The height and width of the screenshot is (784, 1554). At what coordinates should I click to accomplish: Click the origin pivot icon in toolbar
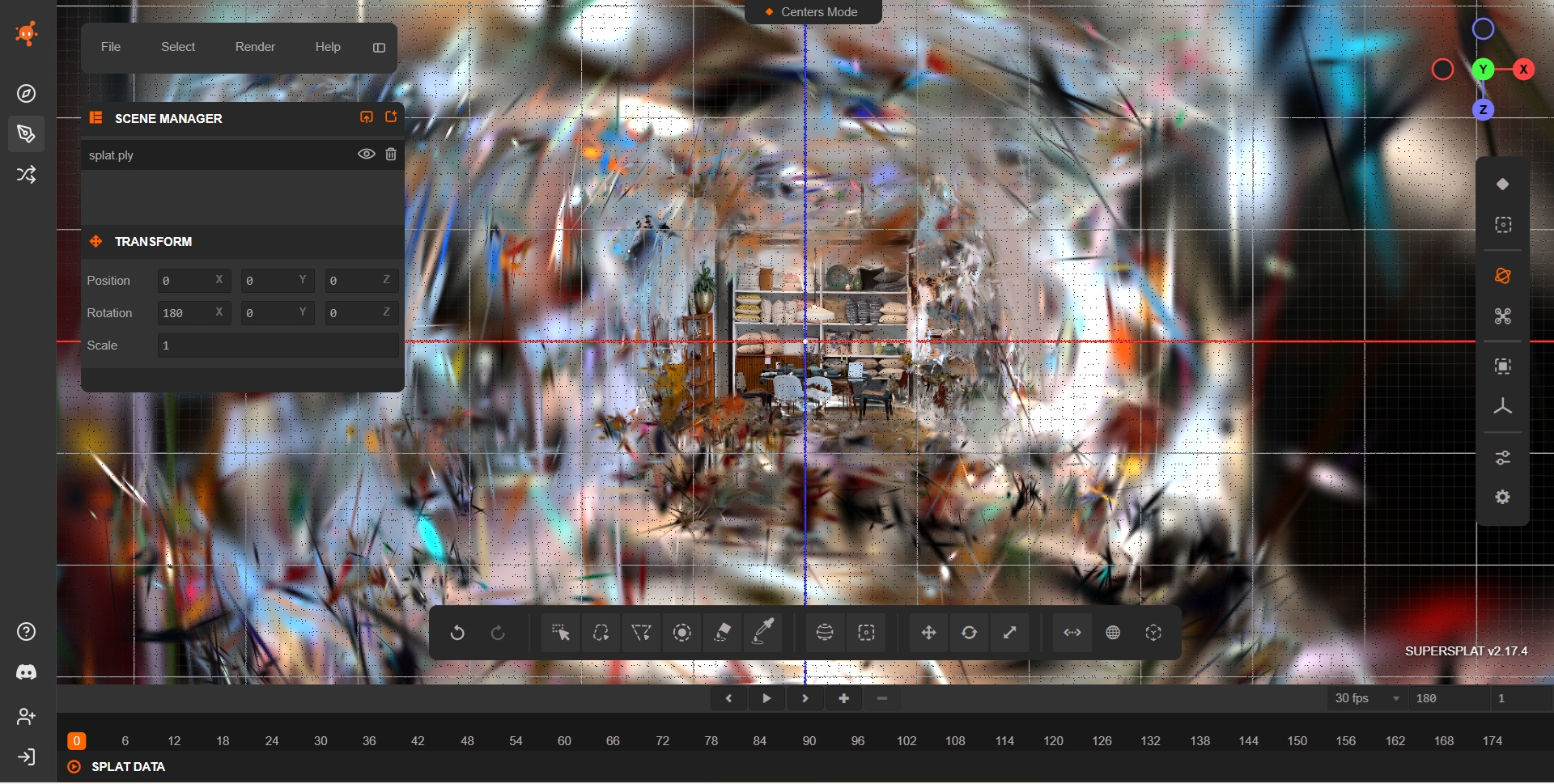point(1153,633)
